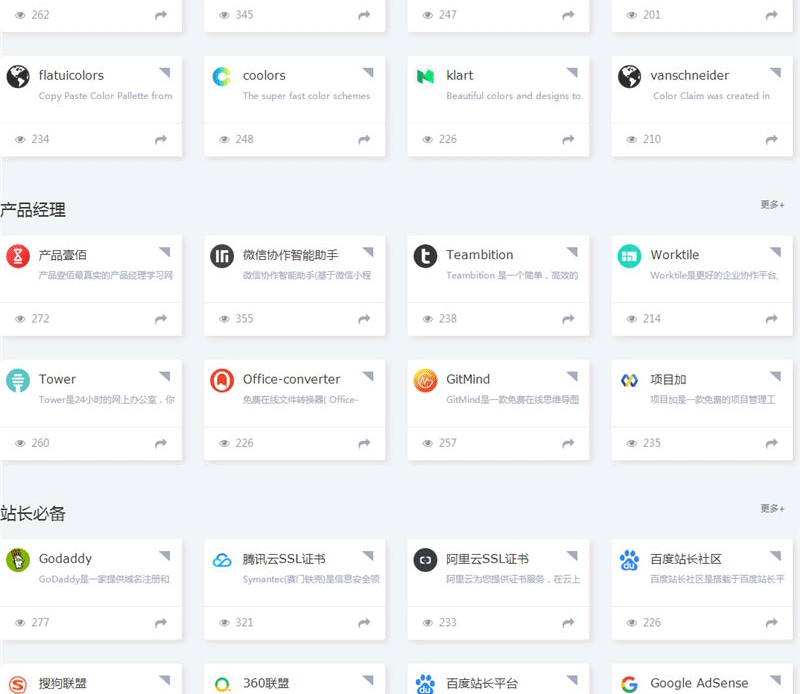The height and width of the screenshot is (694, 800).
Task: Click the GitMind orange icon
Action: [425, 380]
